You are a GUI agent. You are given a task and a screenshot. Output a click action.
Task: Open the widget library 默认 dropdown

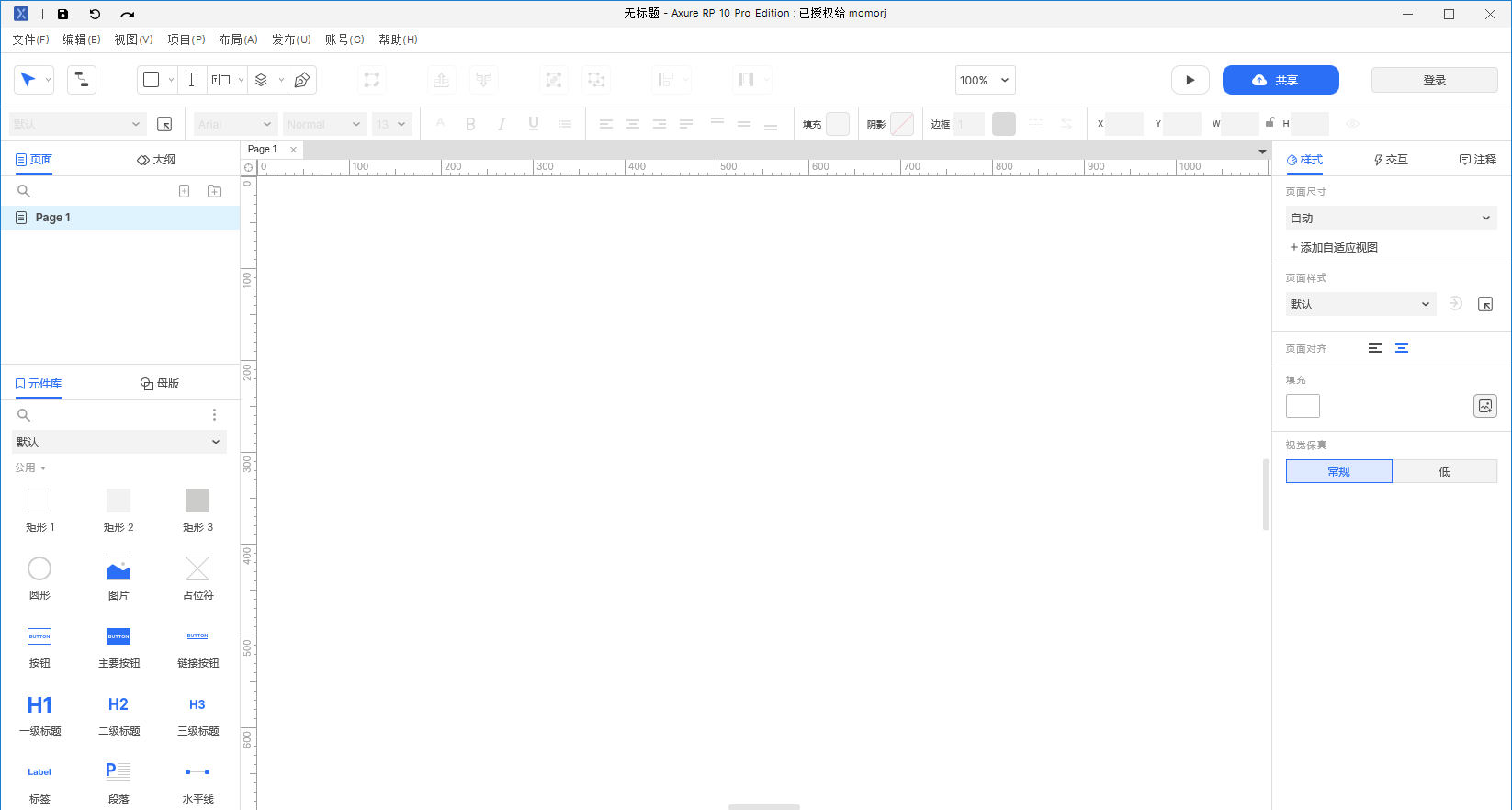click(118, 442)
